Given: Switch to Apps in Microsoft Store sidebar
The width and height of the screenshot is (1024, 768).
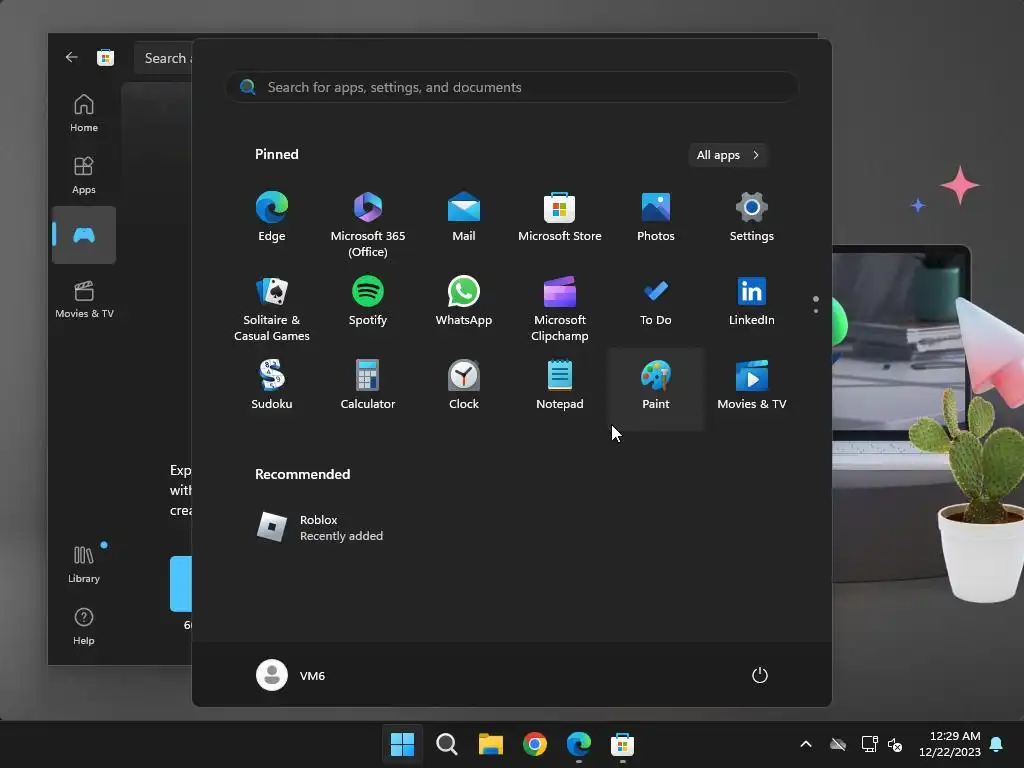Looking at the screenshot, I should coord(84,175).
